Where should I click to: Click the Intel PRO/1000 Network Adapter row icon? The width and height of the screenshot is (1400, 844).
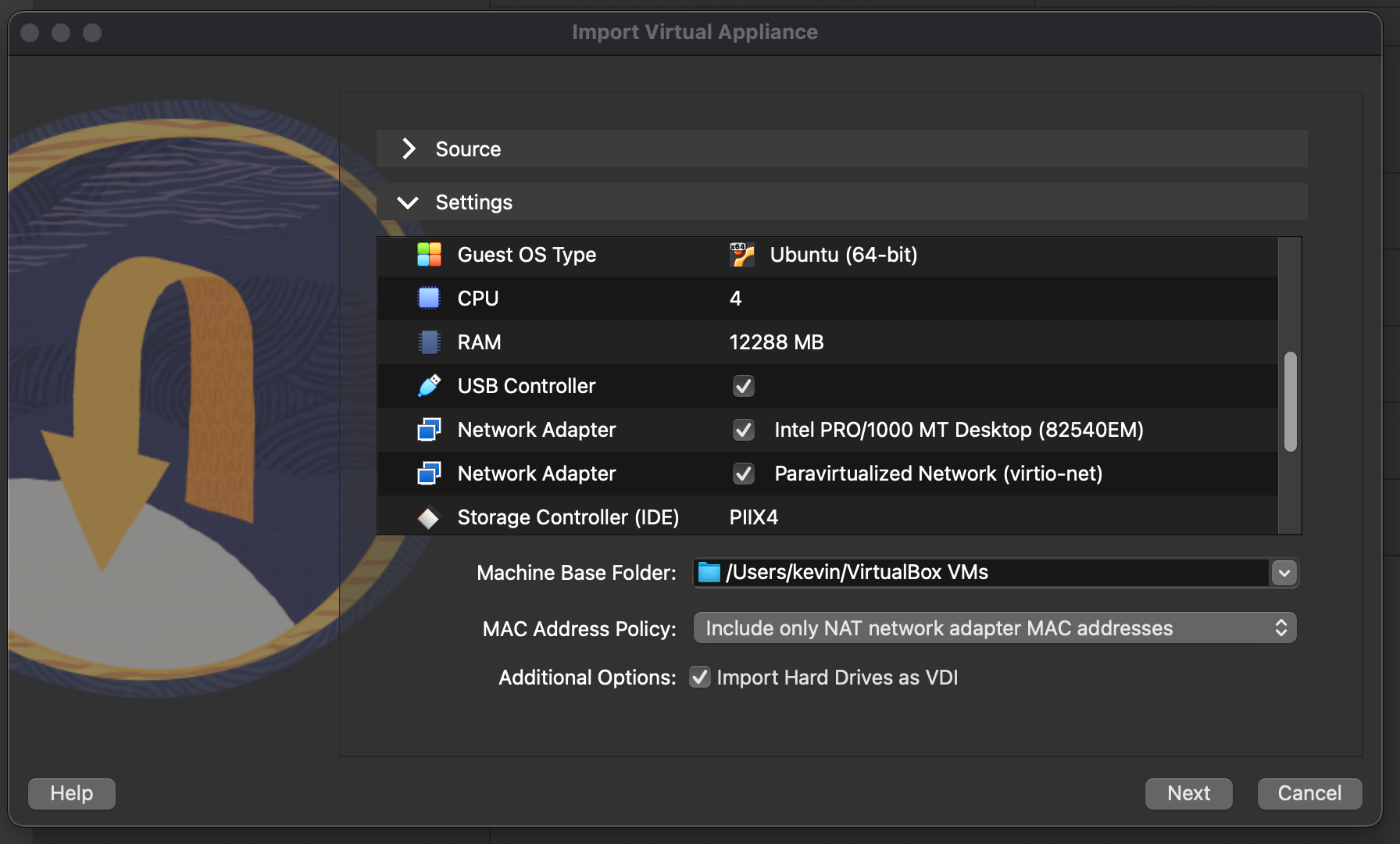tap(429, 430)
